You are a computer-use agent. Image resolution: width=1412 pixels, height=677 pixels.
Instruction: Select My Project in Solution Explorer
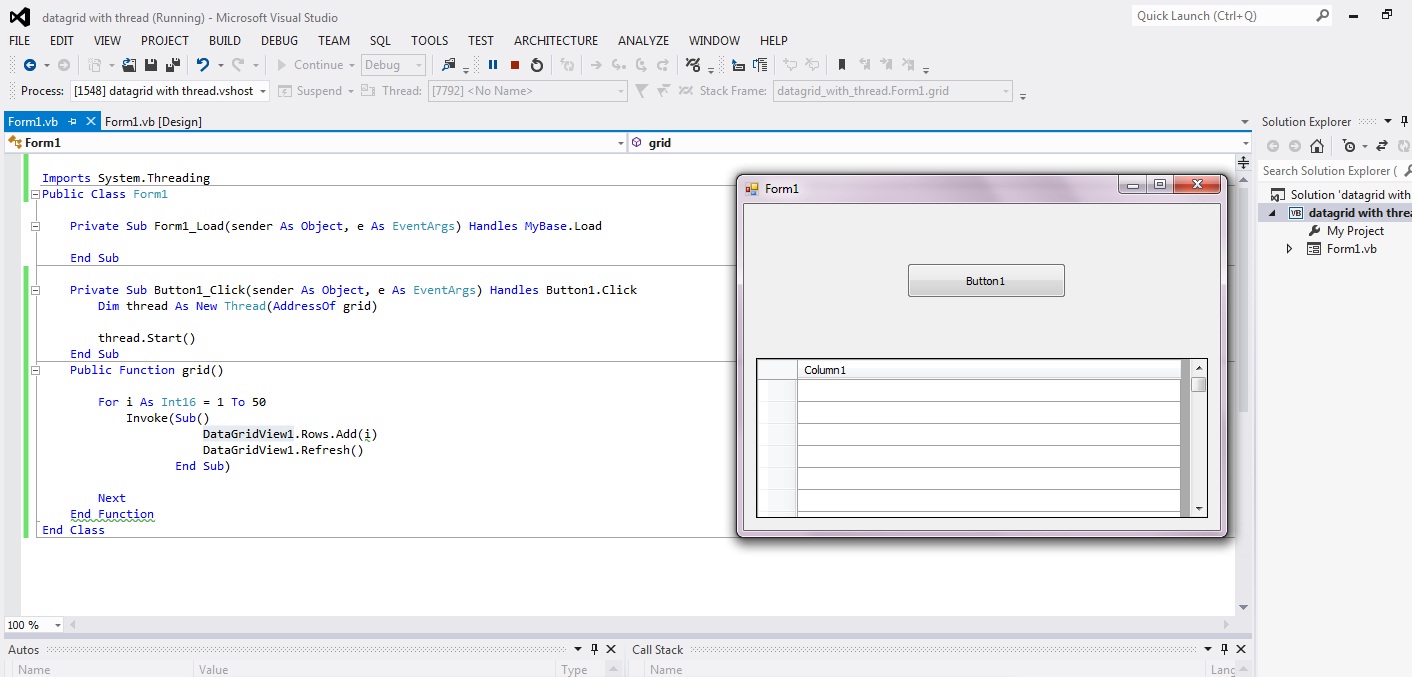point(1355,231)
